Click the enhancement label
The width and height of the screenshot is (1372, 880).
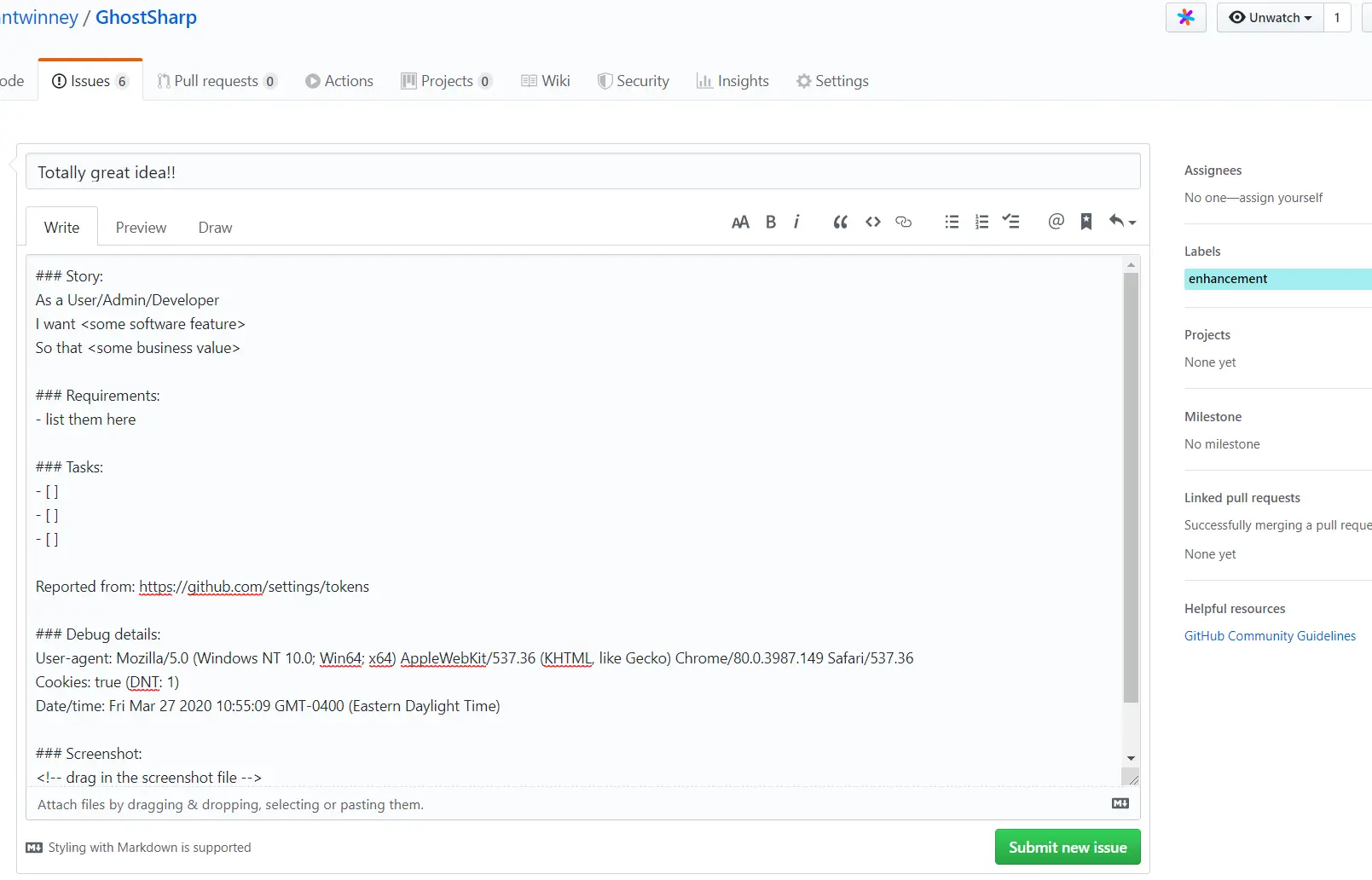pos(1277,279)
